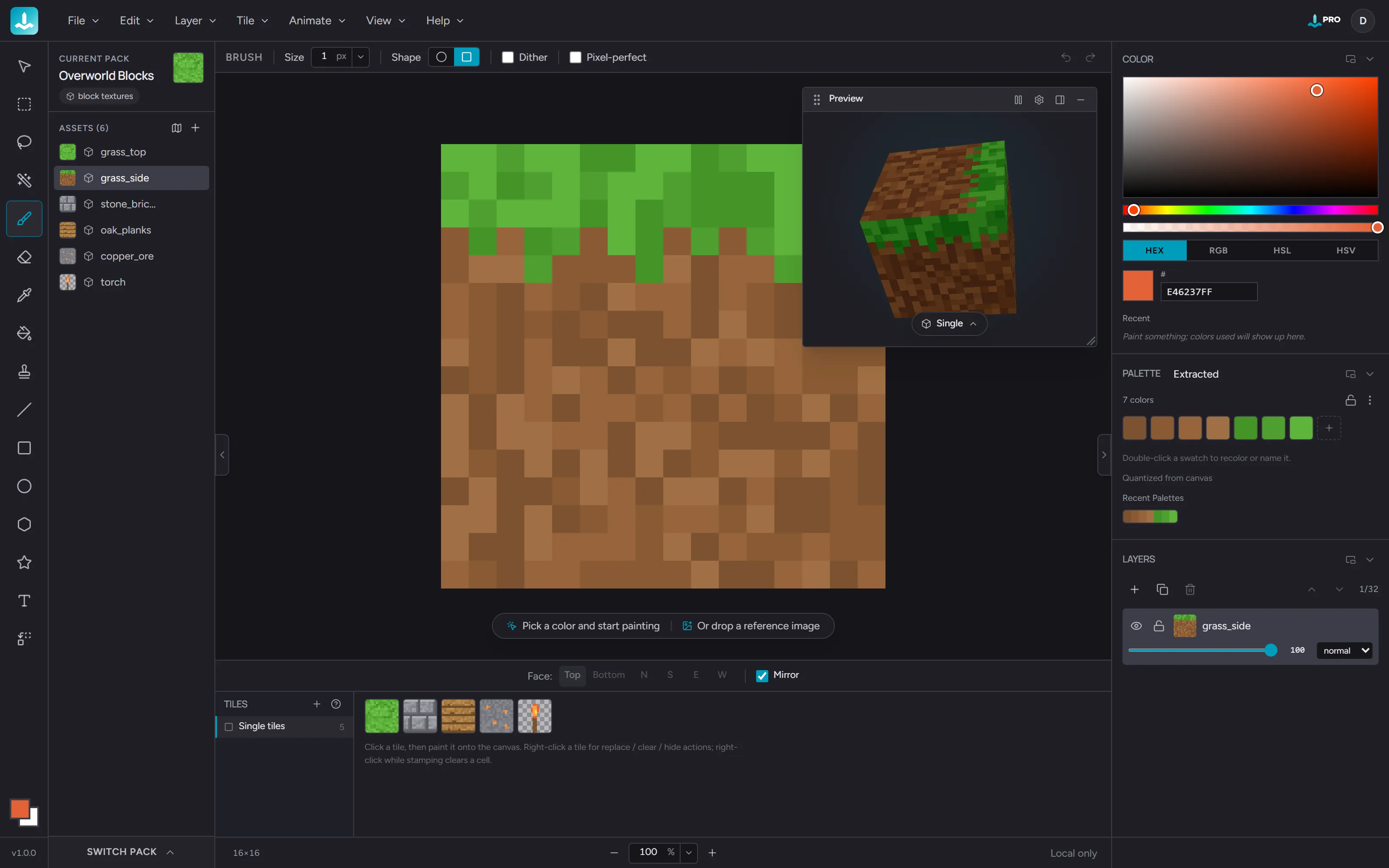Screen dimensions: 1389x868
Task: Add a new tile group
Action: [x=317, y=704]
